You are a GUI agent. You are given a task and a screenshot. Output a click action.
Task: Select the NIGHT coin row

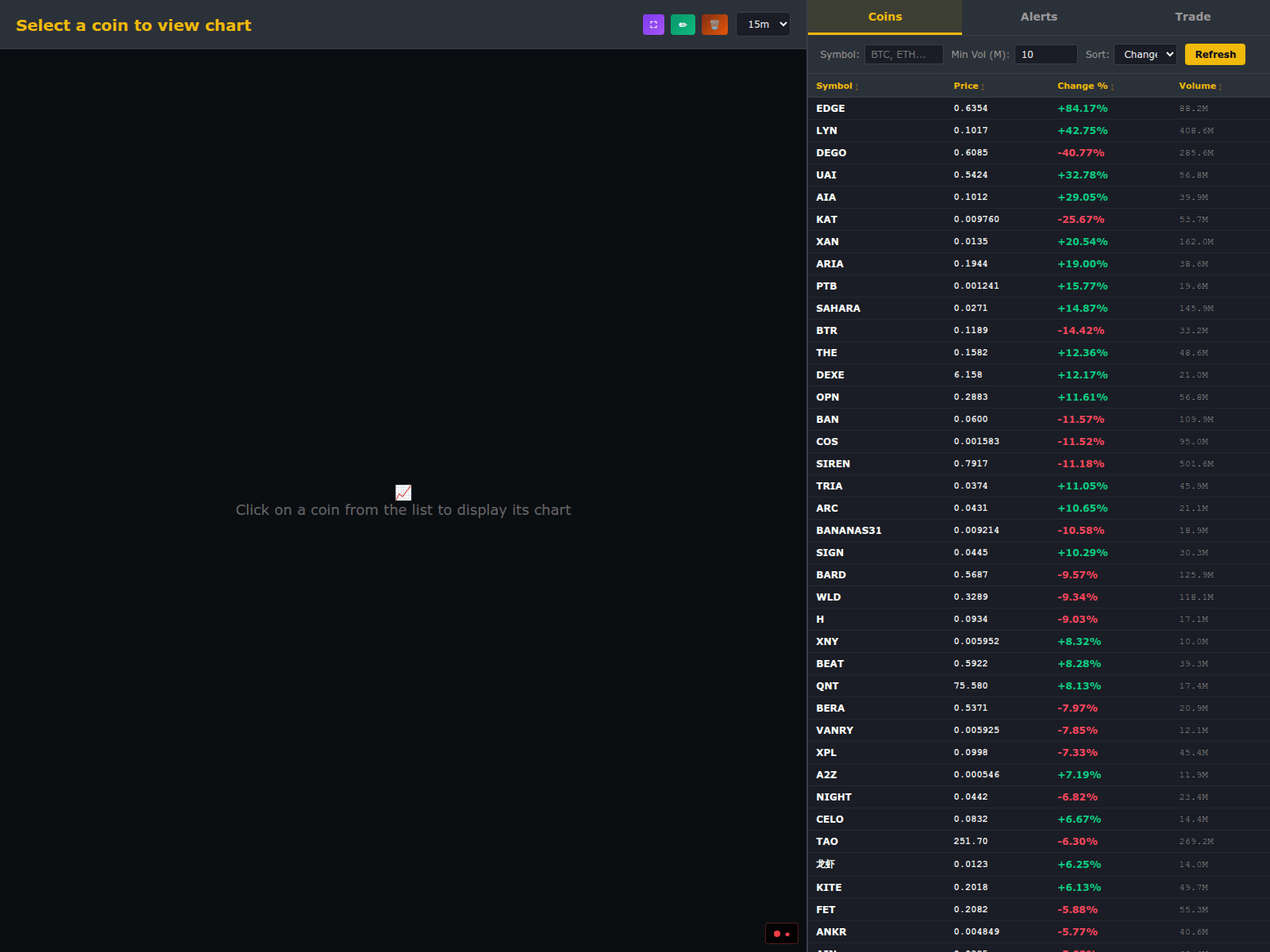click(x=1039, y=797)
